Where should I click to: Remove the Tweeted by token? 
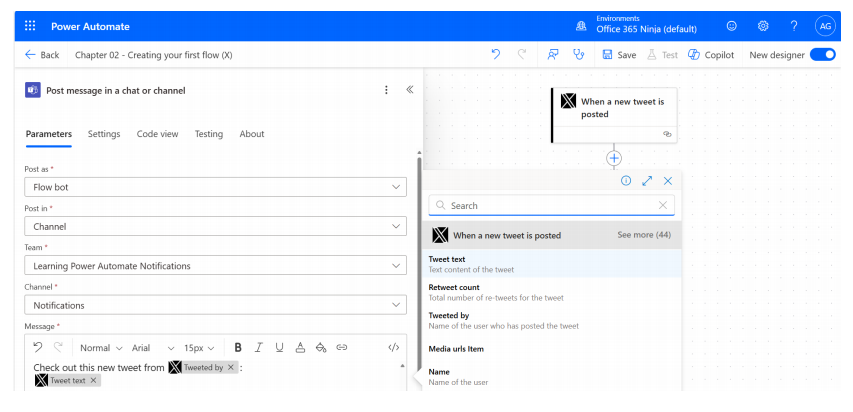pos(231,367)
